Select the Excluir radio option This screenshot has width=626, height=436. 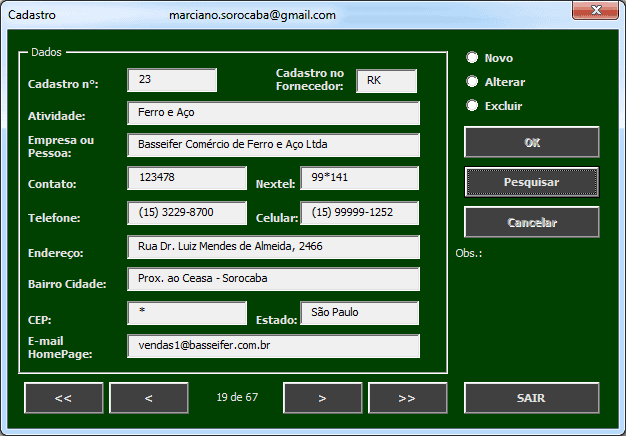(x=473, y=106)
